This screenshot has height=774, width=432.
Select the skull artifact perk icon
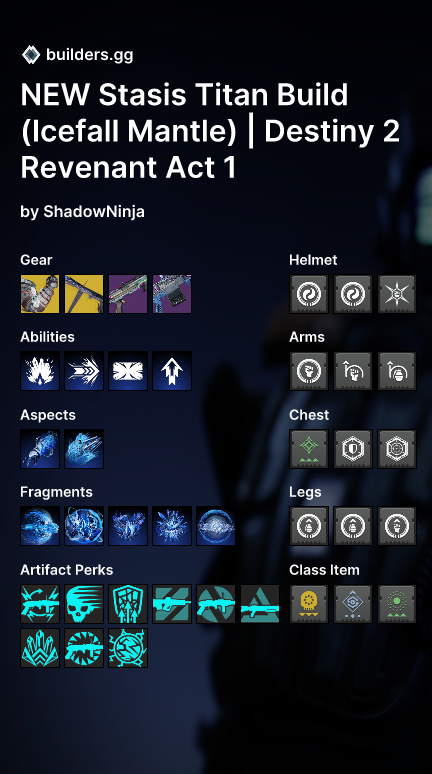coord(84,604)
